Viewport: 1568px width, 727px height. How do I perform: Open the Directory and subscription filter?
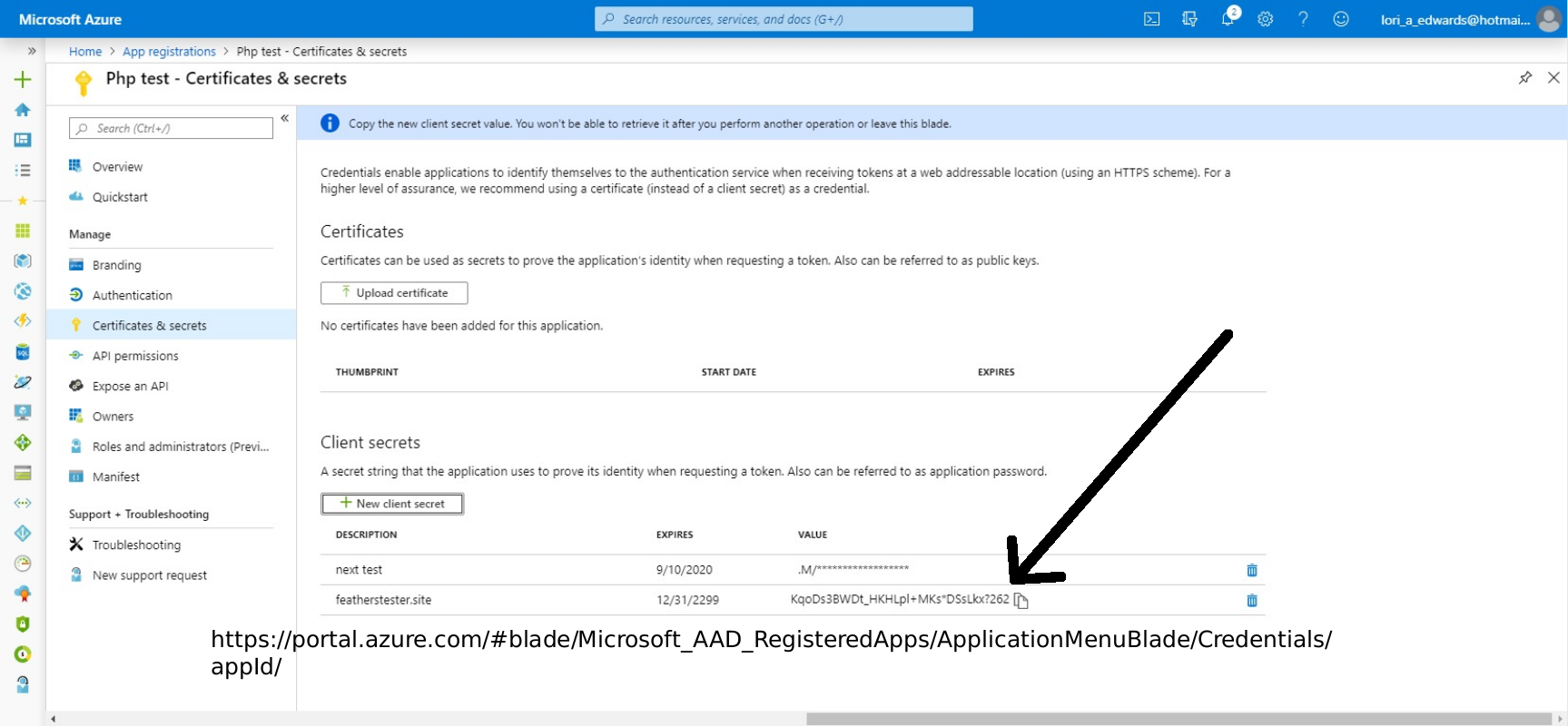pyautogui.click(x=1189, y=19)
